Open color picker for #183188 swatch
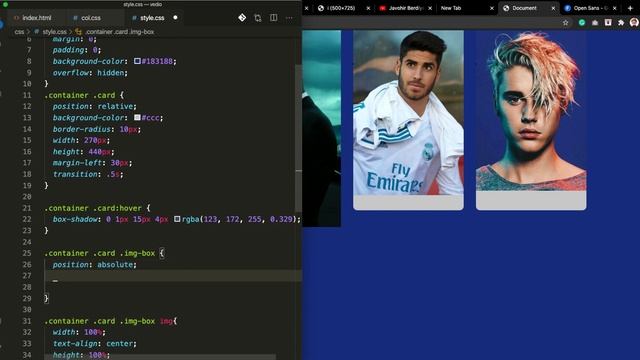 138,61
